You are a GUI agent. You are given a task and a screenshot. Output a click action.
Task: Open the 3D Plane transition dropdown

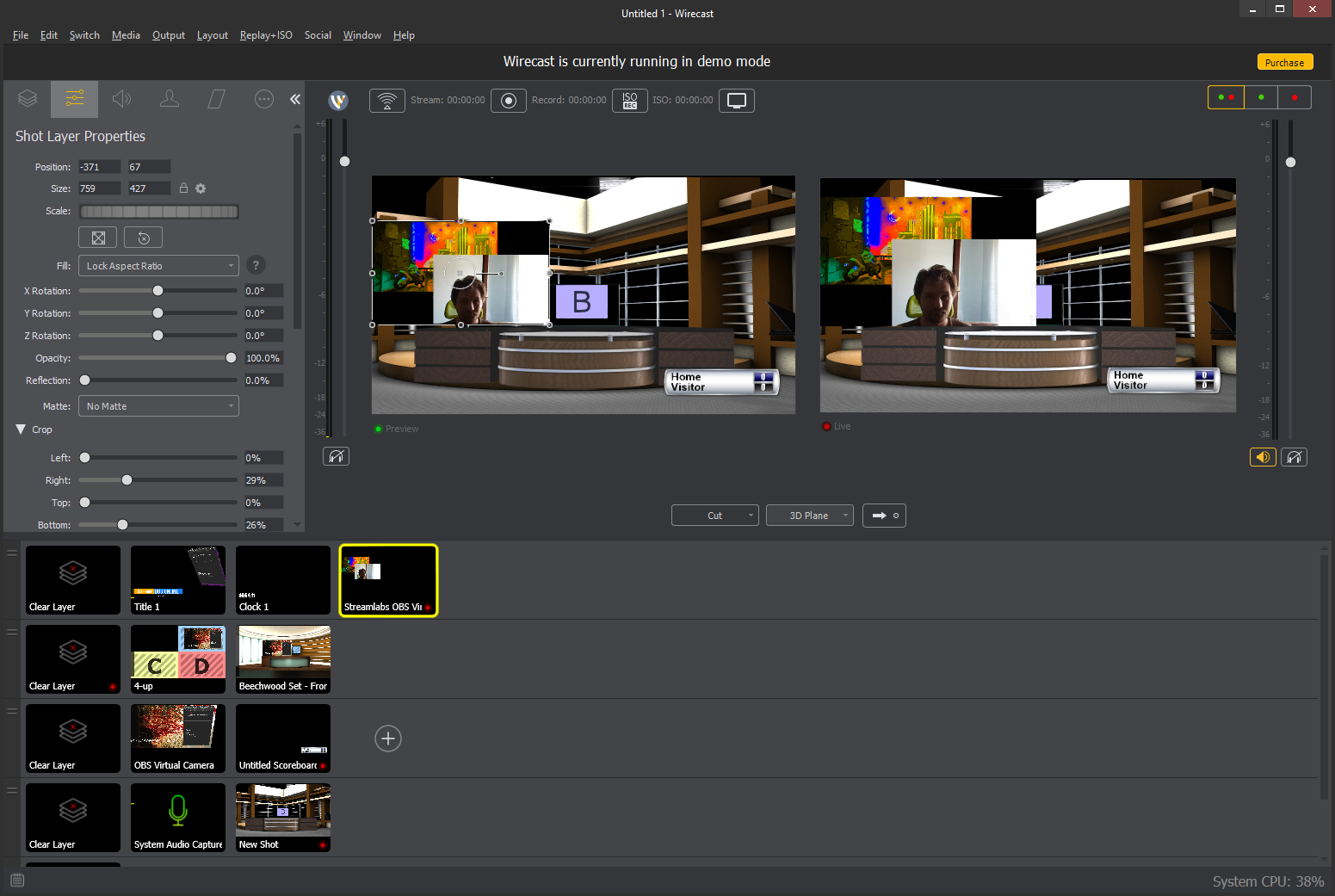point(810,516)
